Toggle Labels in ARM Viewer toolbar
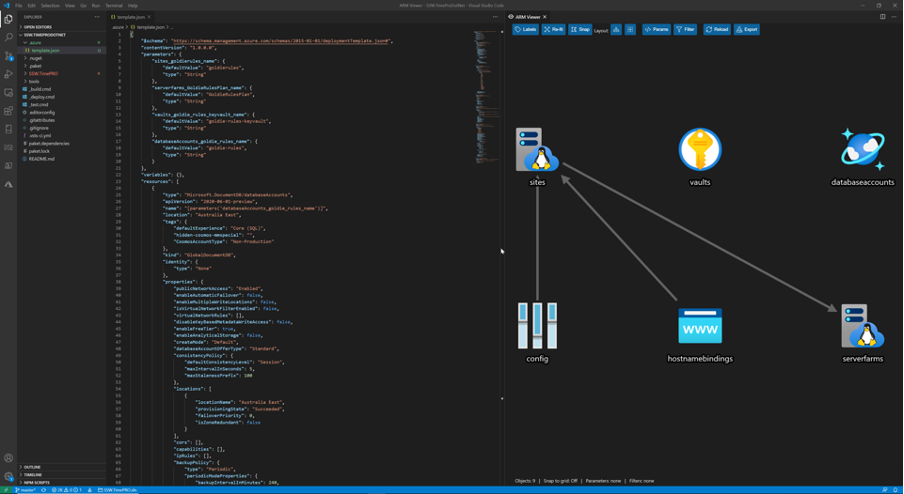 point(526,30)
